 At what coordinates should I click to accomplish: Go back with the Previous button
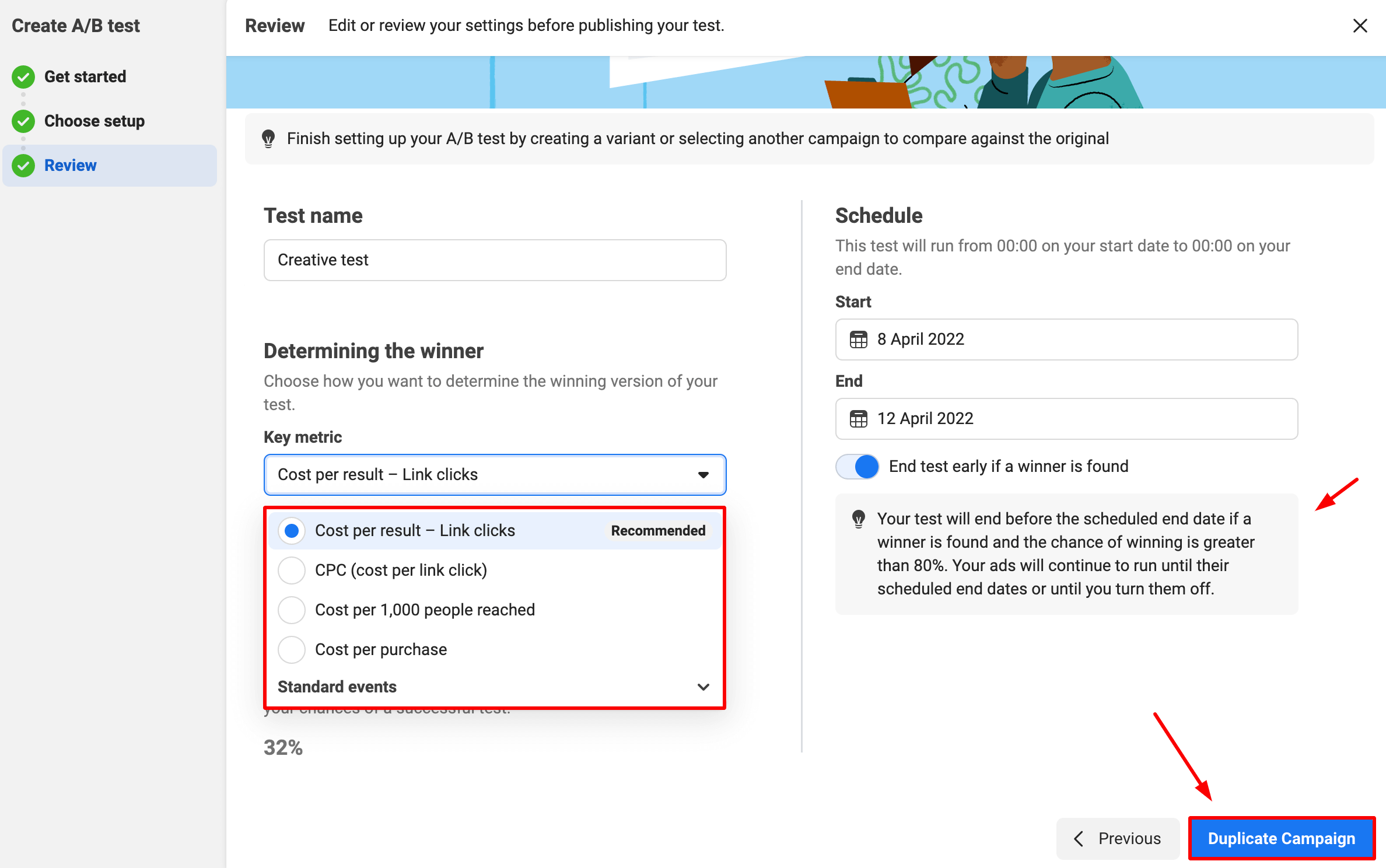[1118, 838]
